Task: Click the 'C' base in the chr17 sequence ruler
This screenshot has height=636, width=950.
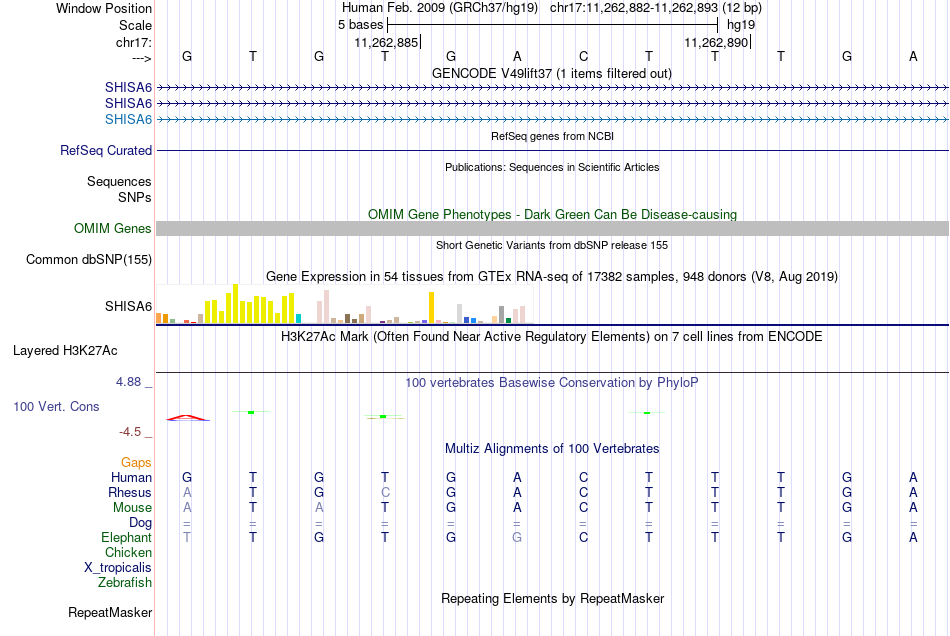Action: point(583,56)
